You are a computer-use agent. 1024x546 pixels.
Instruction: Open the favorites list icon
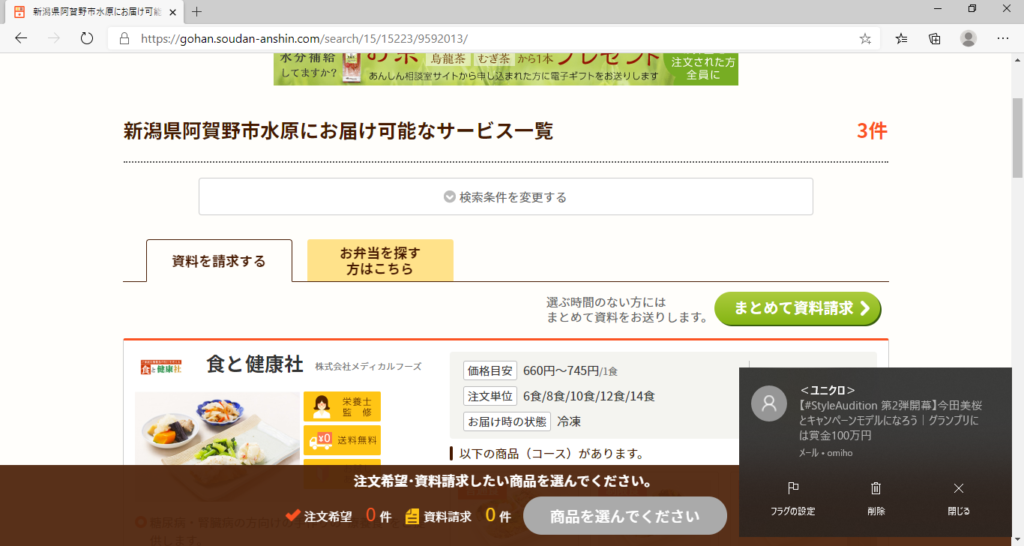pyautogui.click(x=901, y=39)
